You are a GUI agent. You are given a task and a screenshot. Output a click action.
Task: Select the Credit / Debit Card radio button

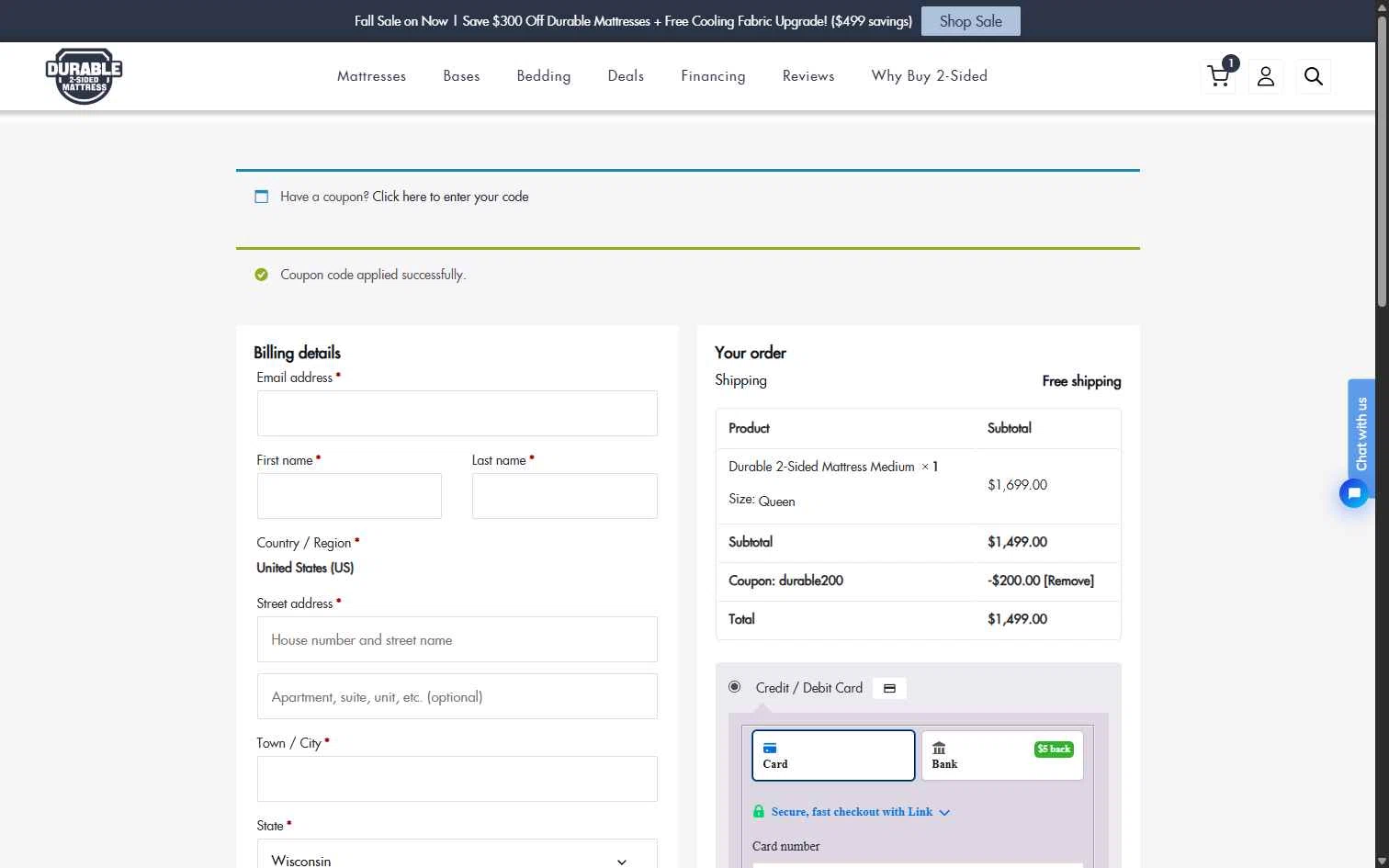[734, 686]
